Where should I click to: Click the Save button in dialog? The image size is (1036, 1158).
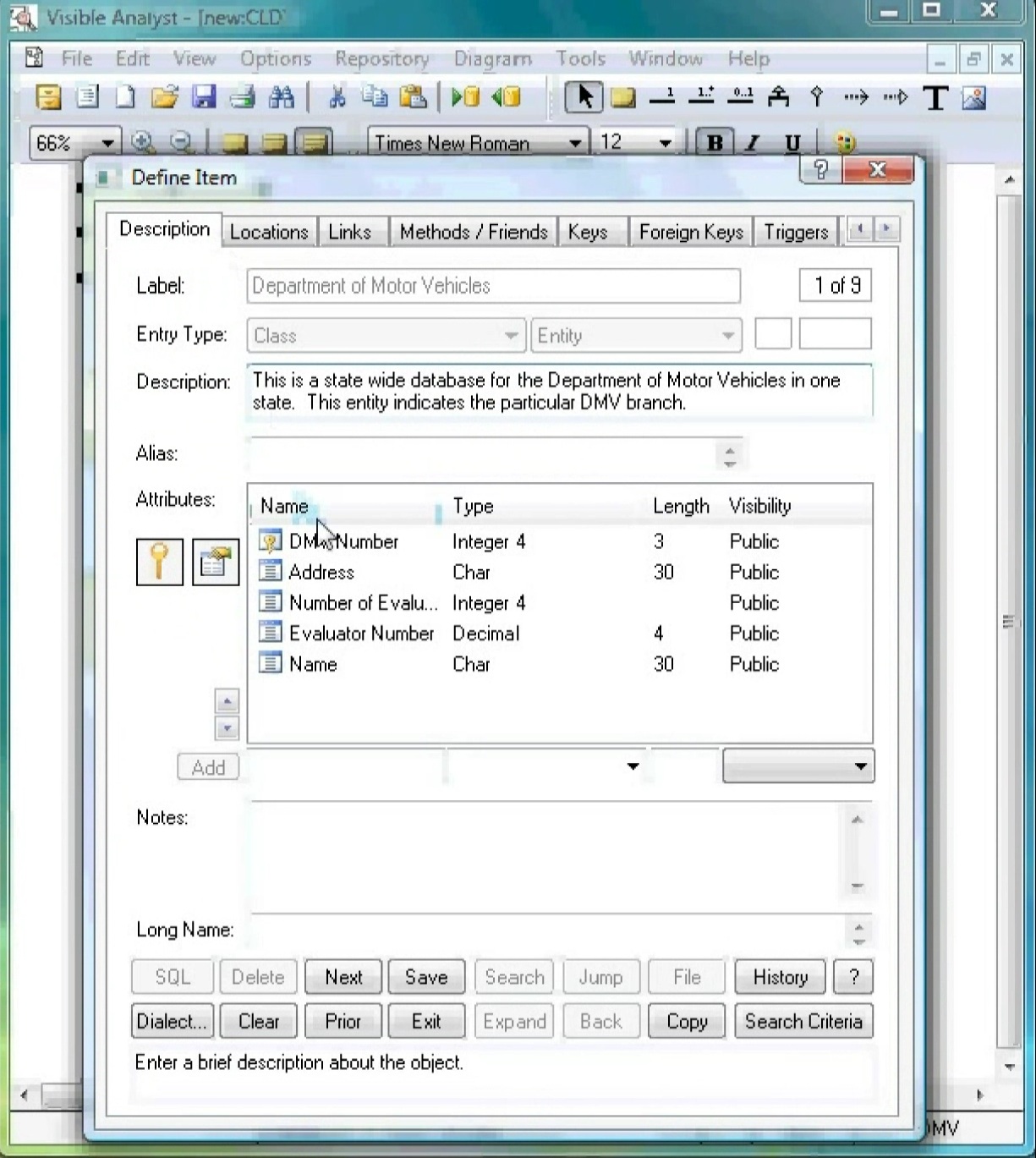(x=426, y=977)
